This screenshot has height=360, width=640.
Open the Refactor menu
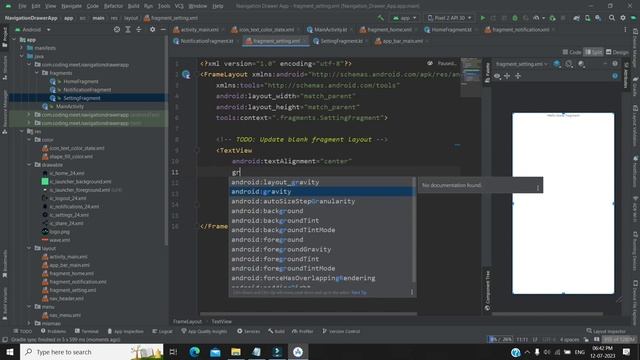(113, 6)
